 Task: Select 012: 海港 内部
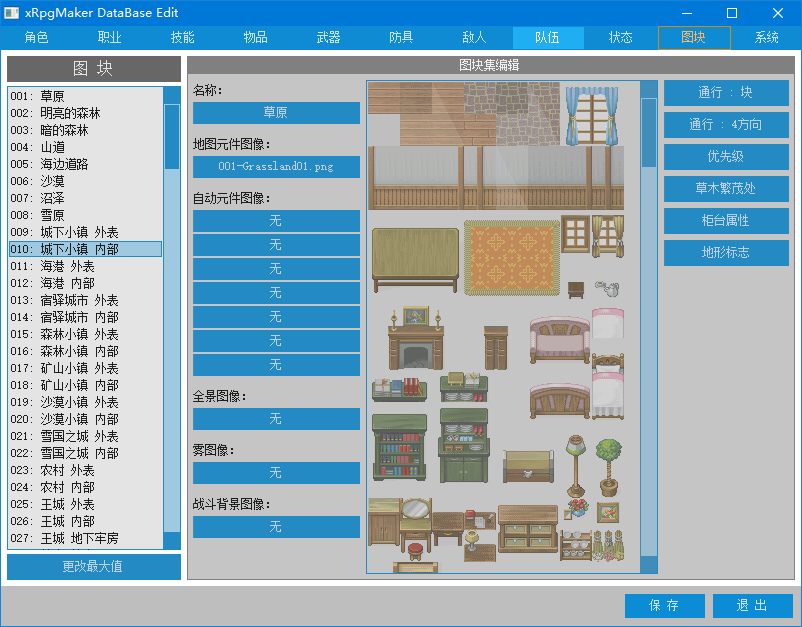86,283
